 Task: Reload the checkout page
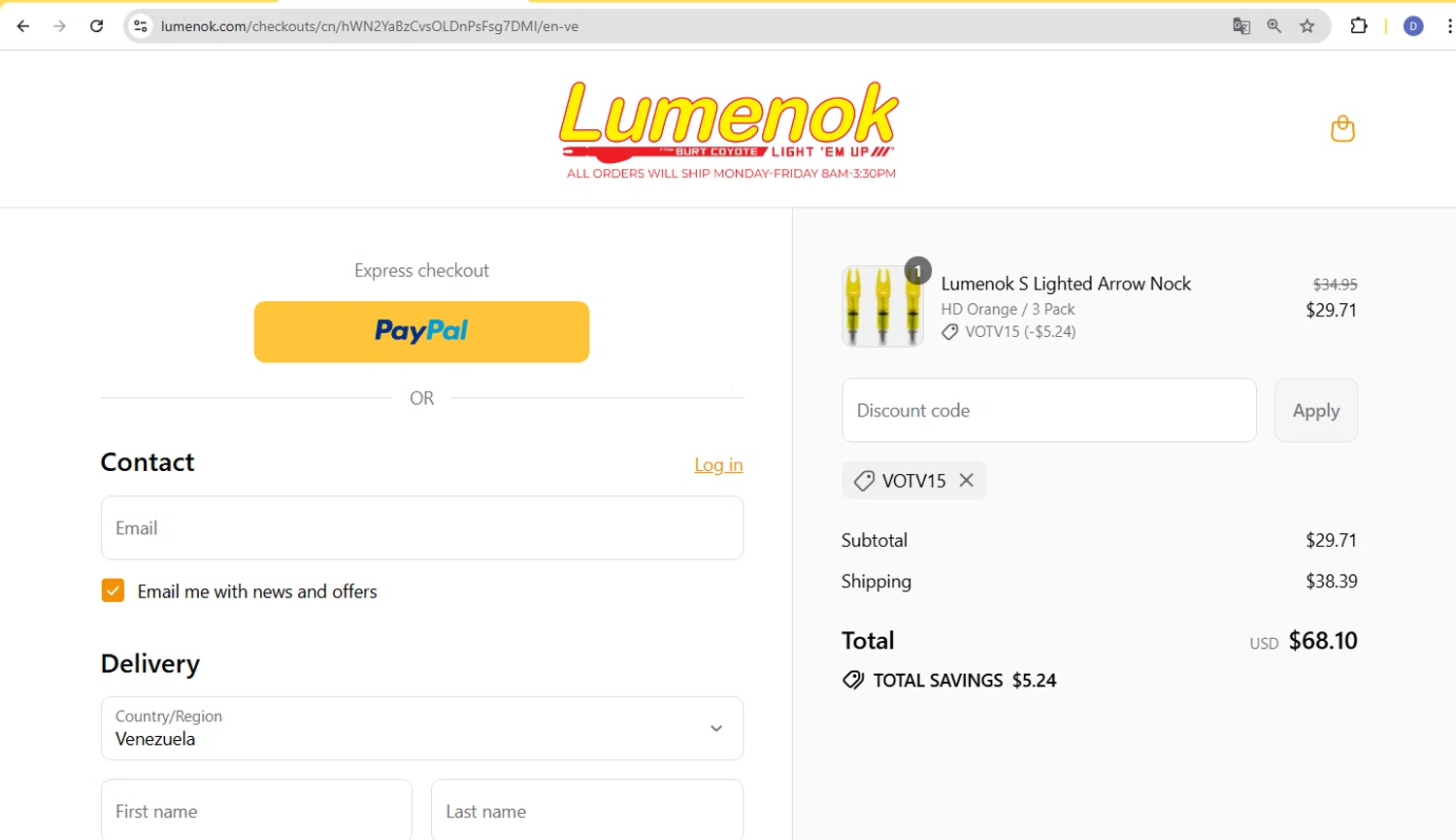[96, 26]
